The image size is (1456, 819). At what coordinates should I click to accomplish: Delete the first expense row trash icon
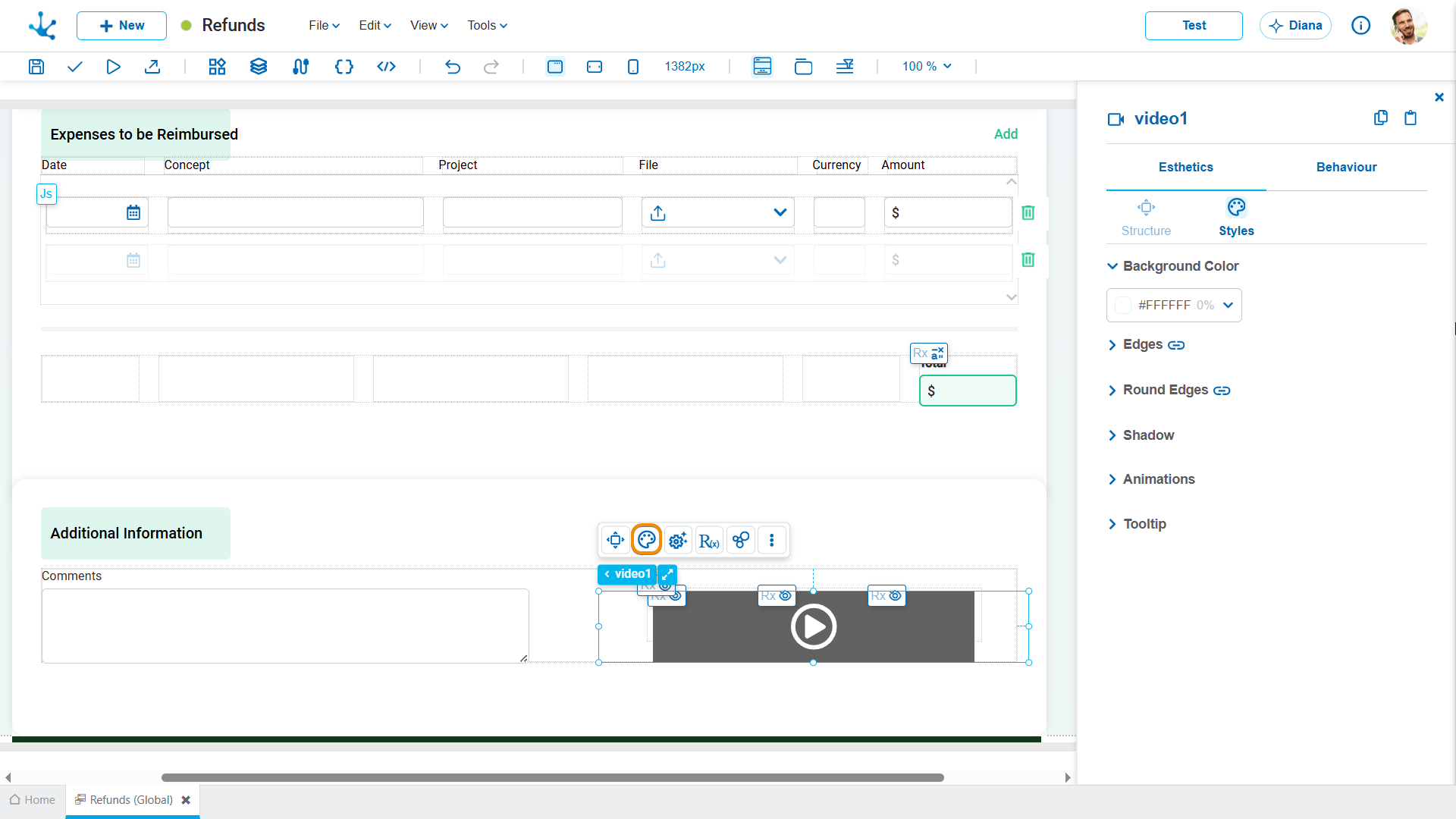[1028, 212]
